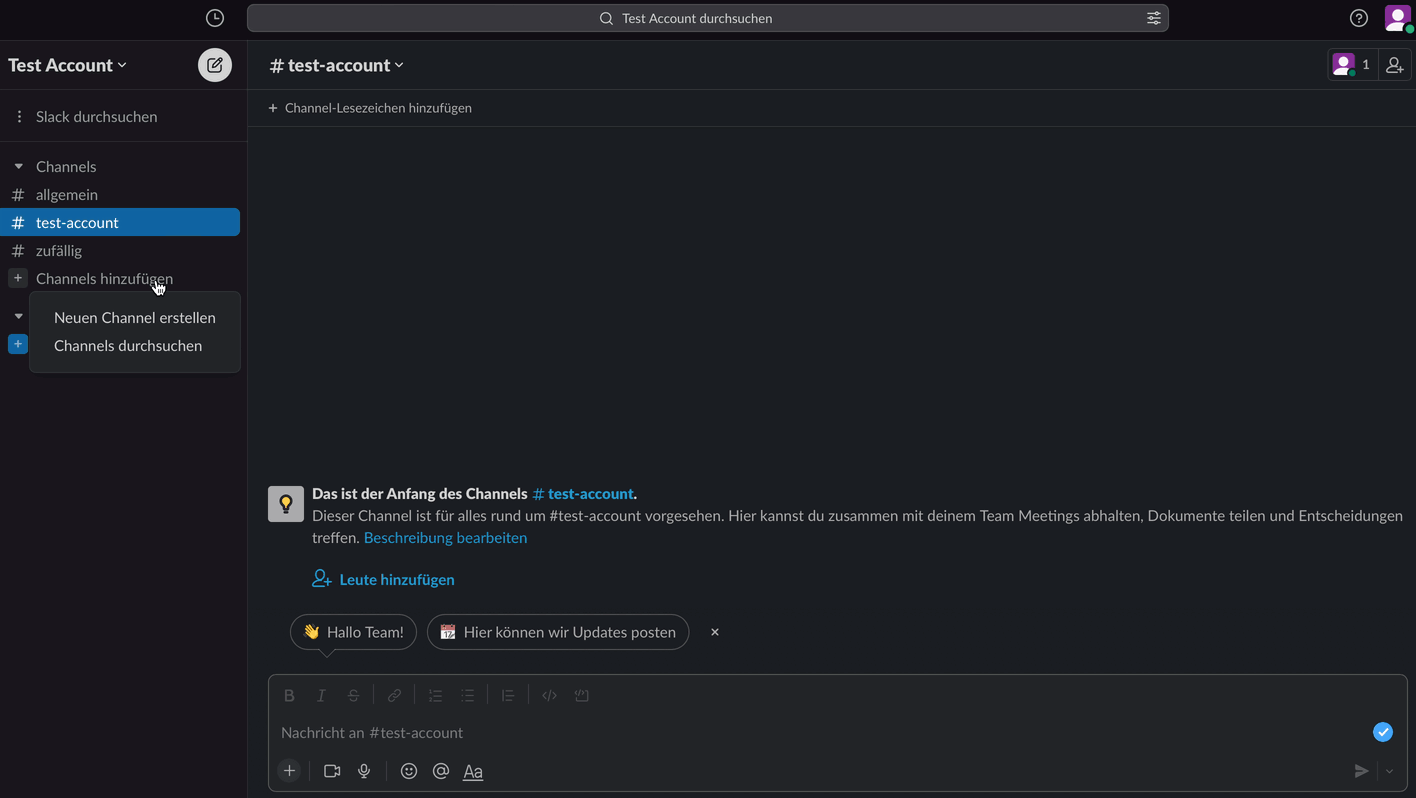Collapse the Channels section in sidebar
1416x798 pixels.
point(18,167)
